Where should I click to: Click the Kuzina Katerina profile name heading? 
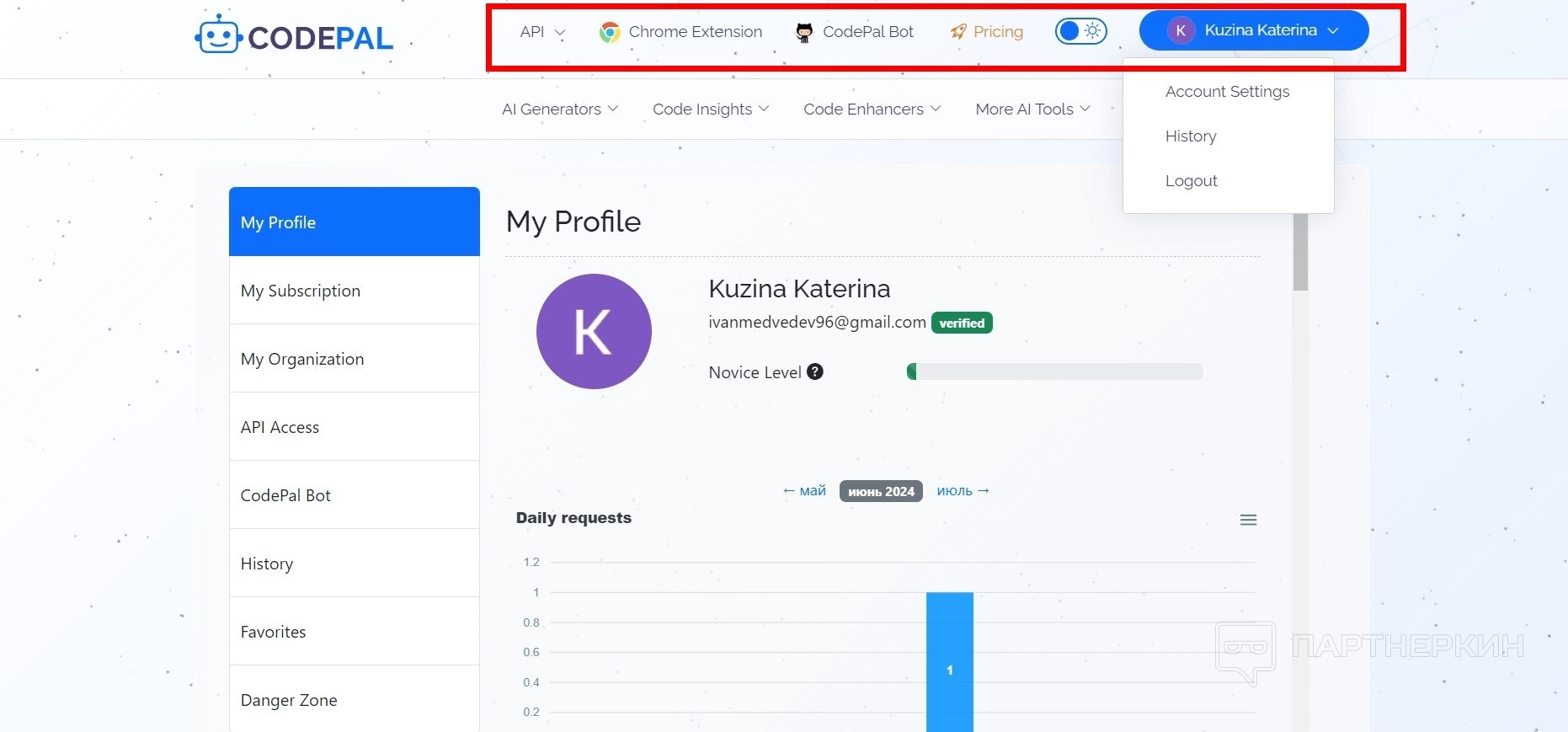[x=799, y=289]
